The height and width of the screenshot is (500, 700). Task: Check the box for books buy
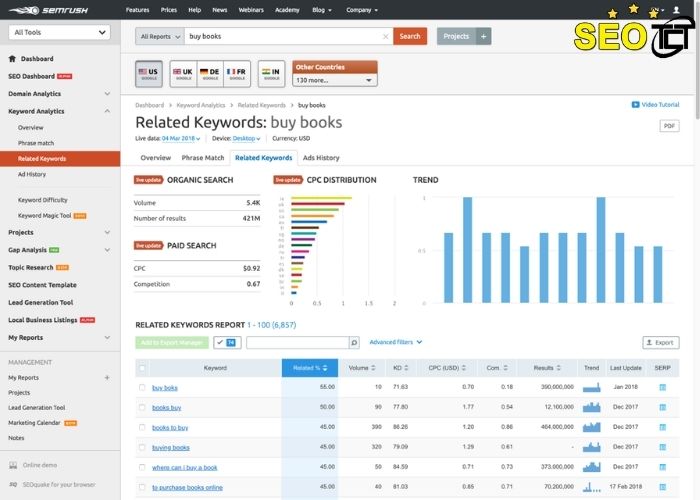142,407
